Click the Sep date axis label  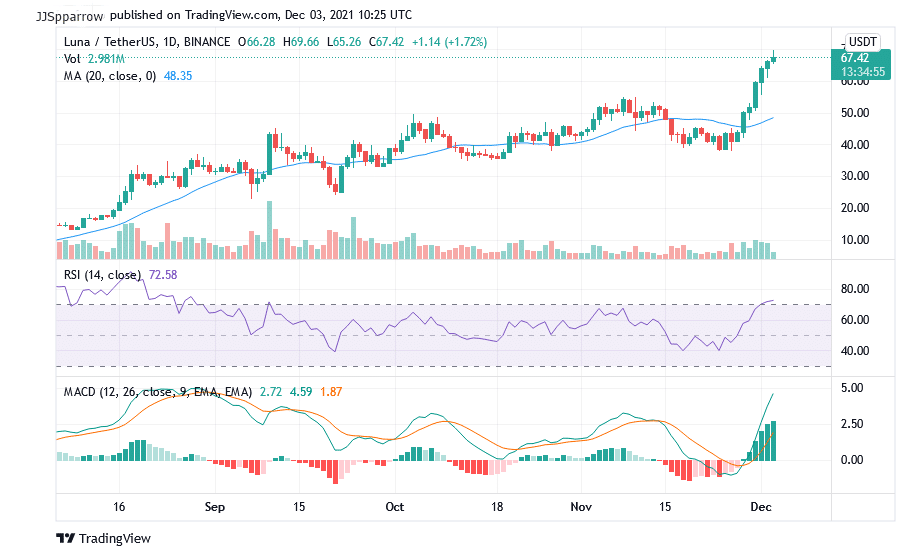215,507
